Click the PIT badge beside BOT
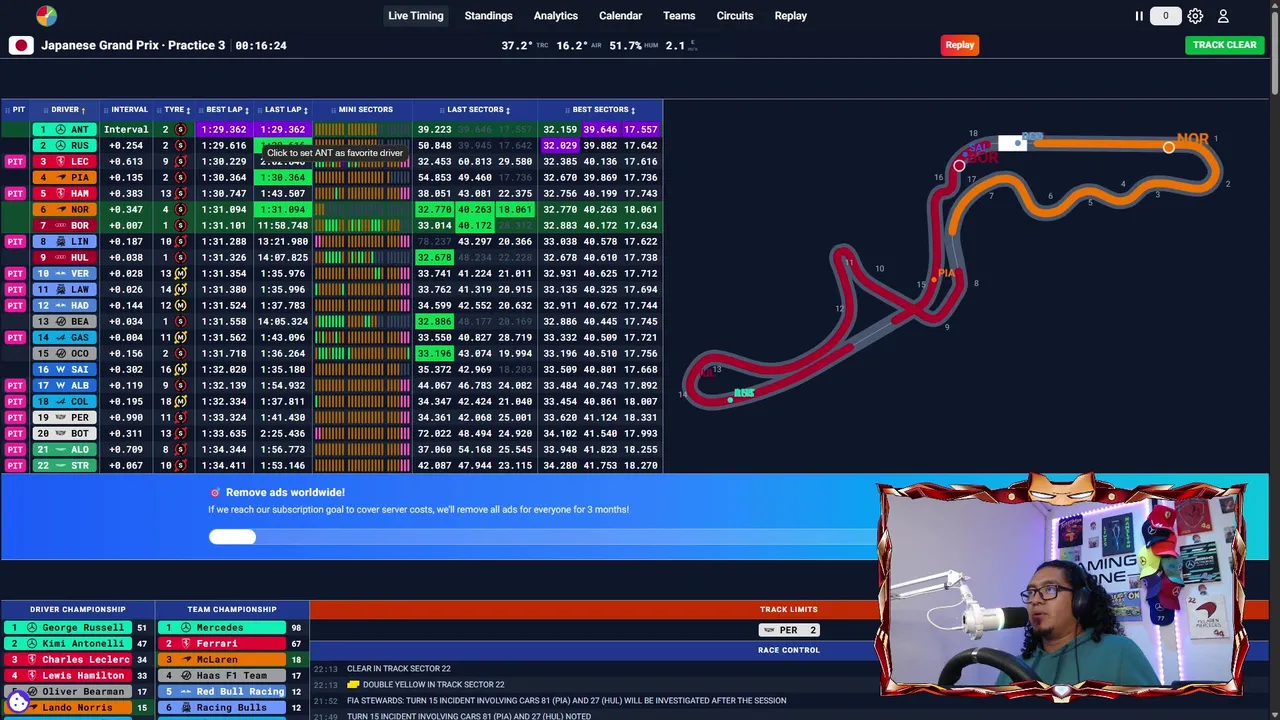Screen dimensions: 1280x720 [x=15, y=433]
